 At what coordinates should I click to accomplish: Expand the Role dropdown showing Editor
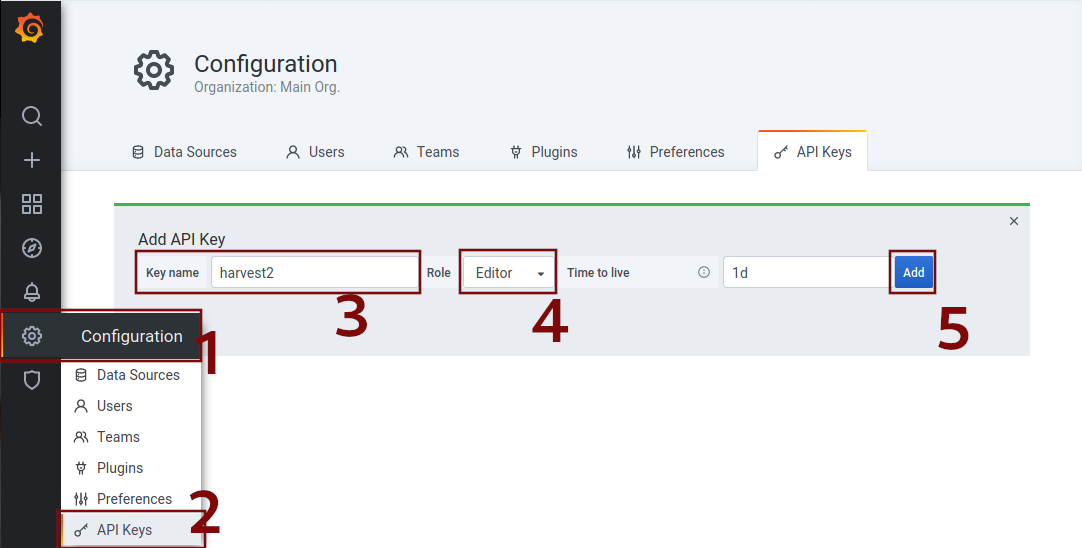coord(508,273)
